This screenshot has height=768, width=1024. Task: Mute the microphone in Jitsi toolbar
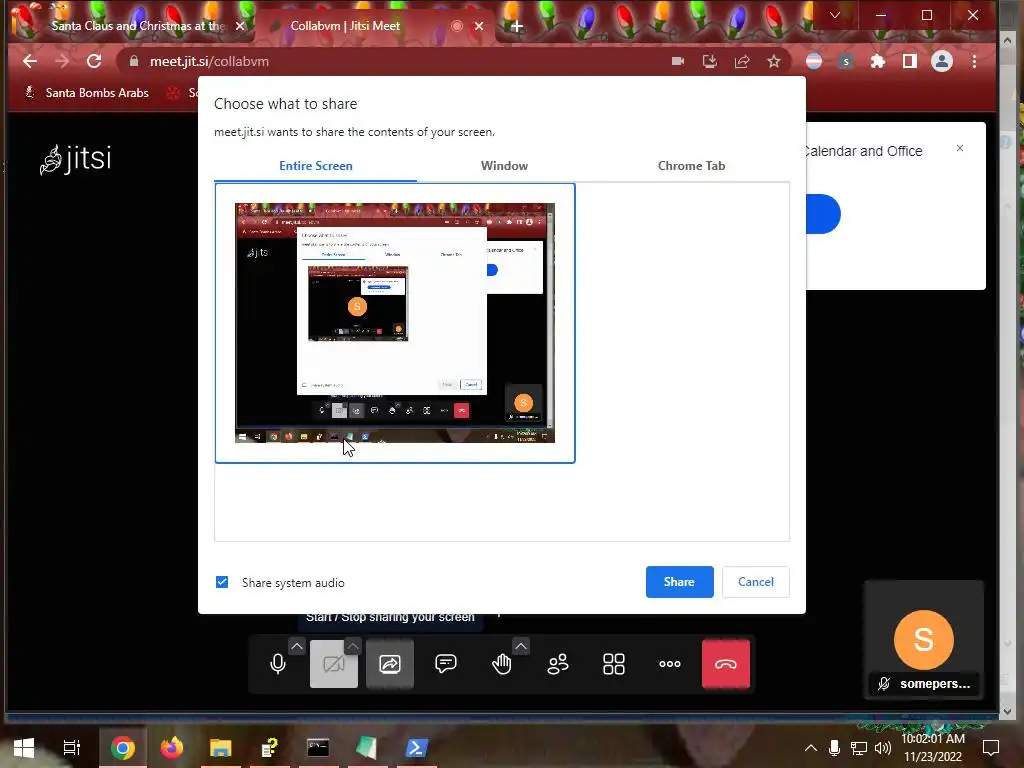coord(278,664)
